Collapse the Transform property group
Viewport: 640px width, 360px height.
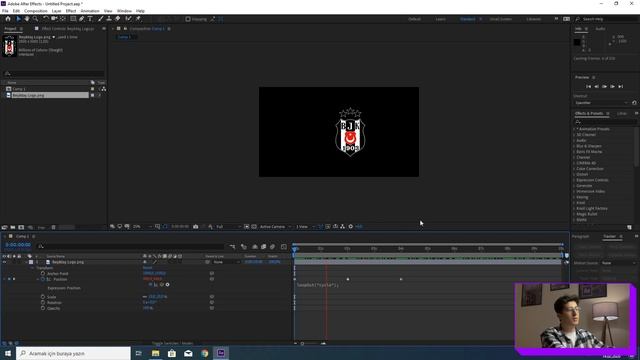click(x=33, y=268)
